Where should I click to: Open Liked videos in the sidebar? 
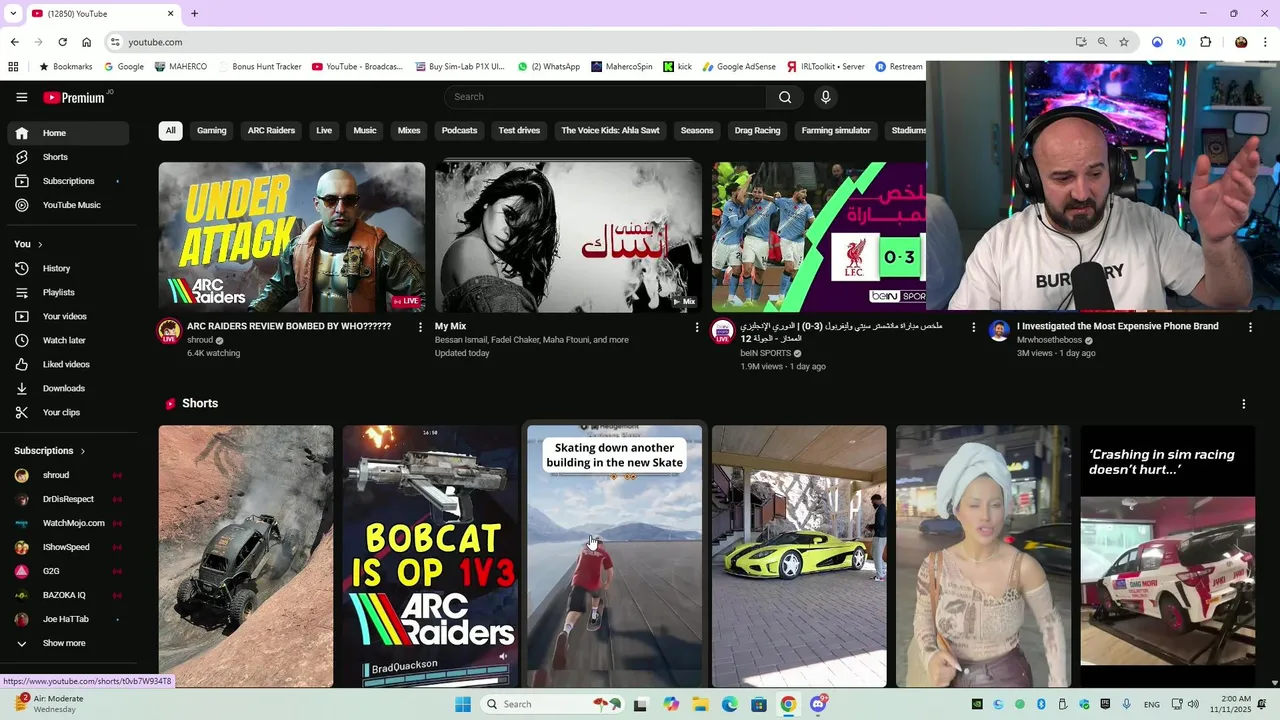(x=68, y=364)
